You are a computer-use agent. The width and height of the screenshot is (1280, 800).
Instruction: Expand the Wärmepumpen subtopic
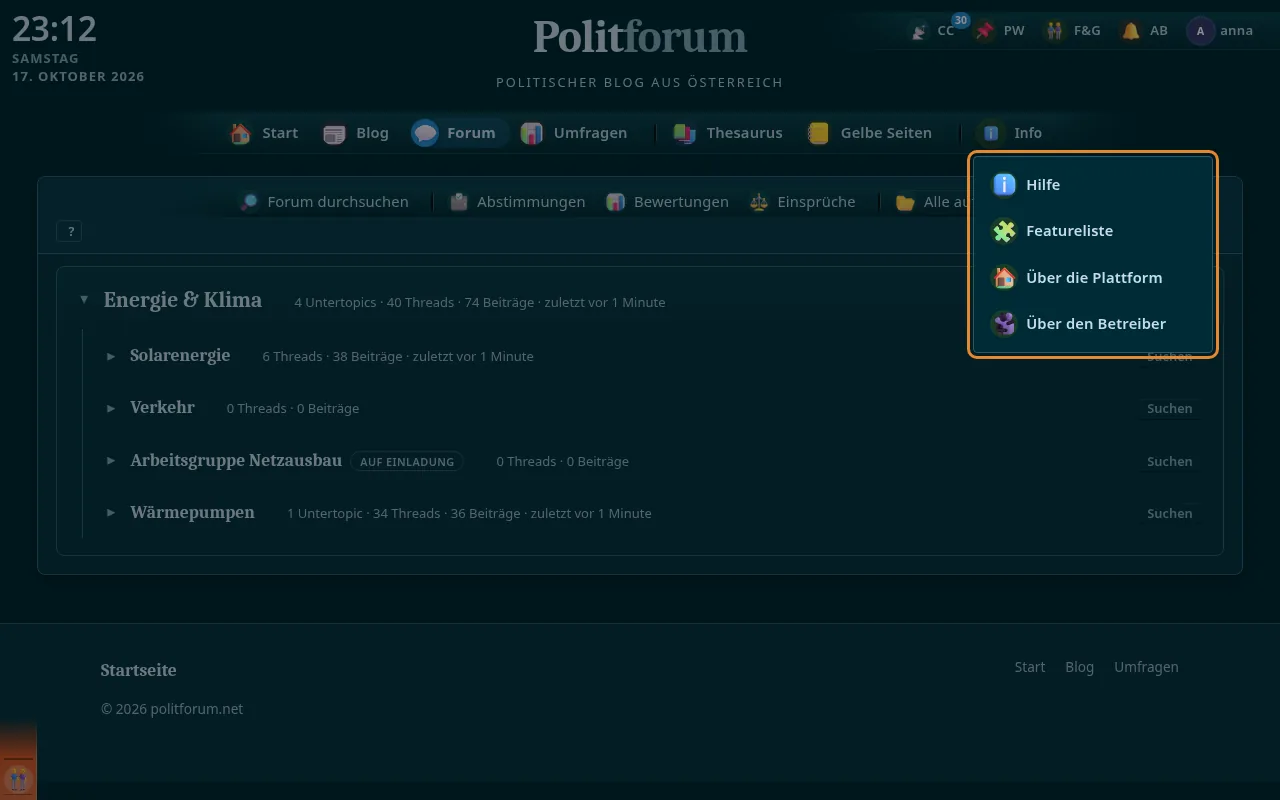click(111, 513)
